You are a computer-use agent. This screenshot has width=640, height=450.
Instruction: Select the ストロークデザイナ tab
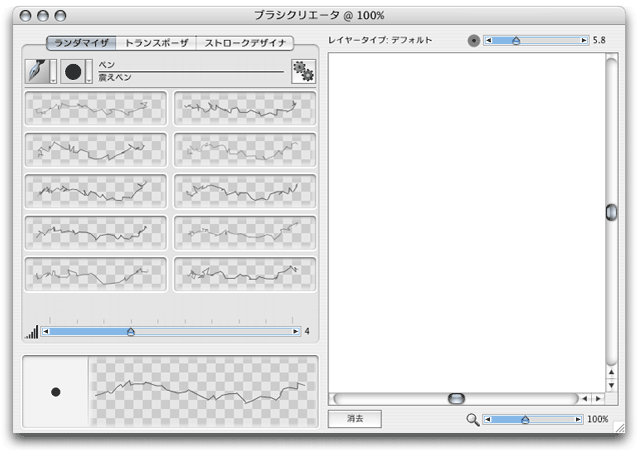point(244,43)
